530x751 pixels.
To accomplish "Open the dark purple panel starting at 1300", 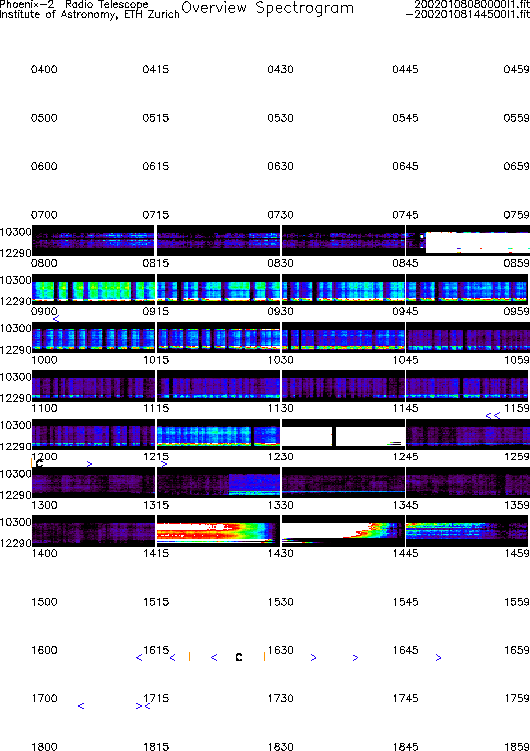I will [93, 531].
